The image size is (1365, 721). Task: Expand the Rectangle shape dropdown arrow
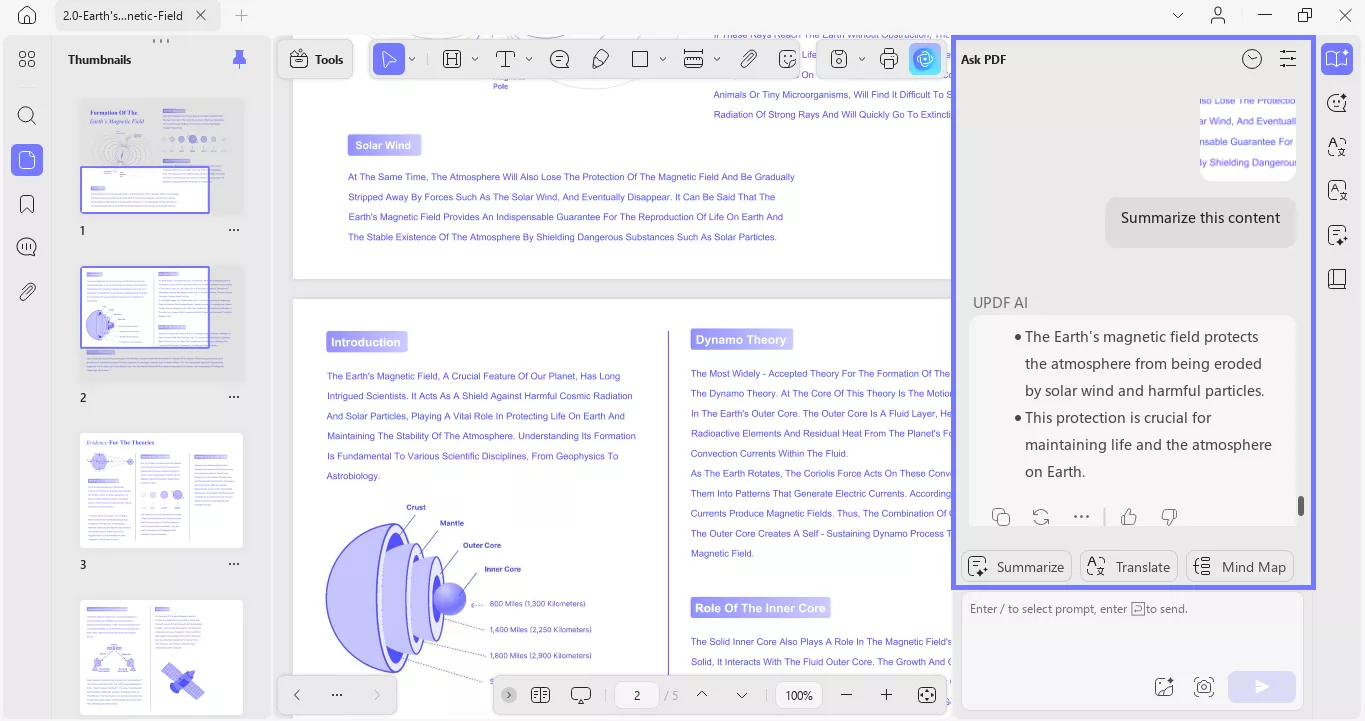pyautogui.click(x=664, y=60)
